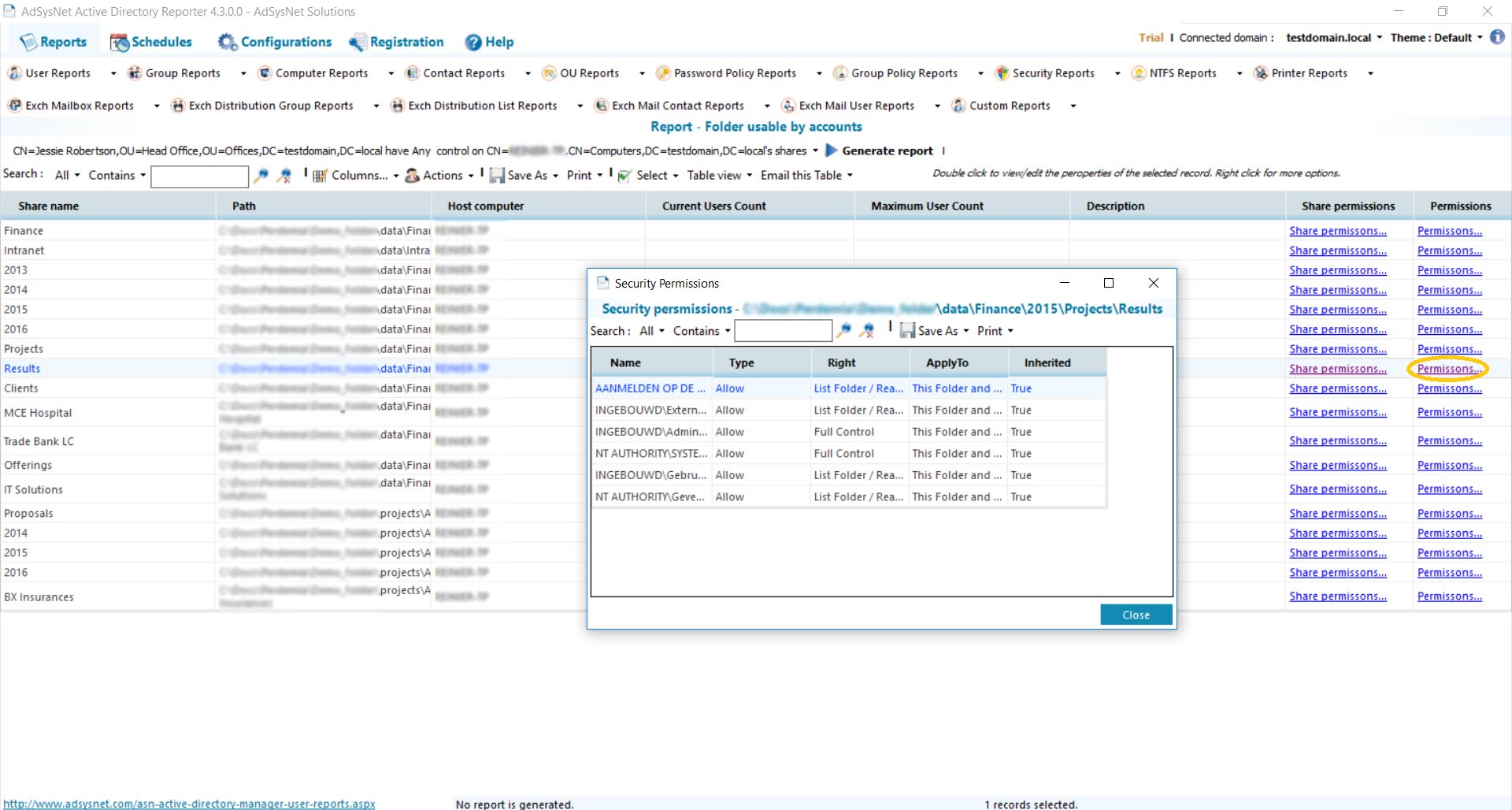Image resolution: width=1512 pixels, height=810 pixels.
Task: Select the INGEBOUWD\Admin... permission row
Action: (x=849, y=432)
